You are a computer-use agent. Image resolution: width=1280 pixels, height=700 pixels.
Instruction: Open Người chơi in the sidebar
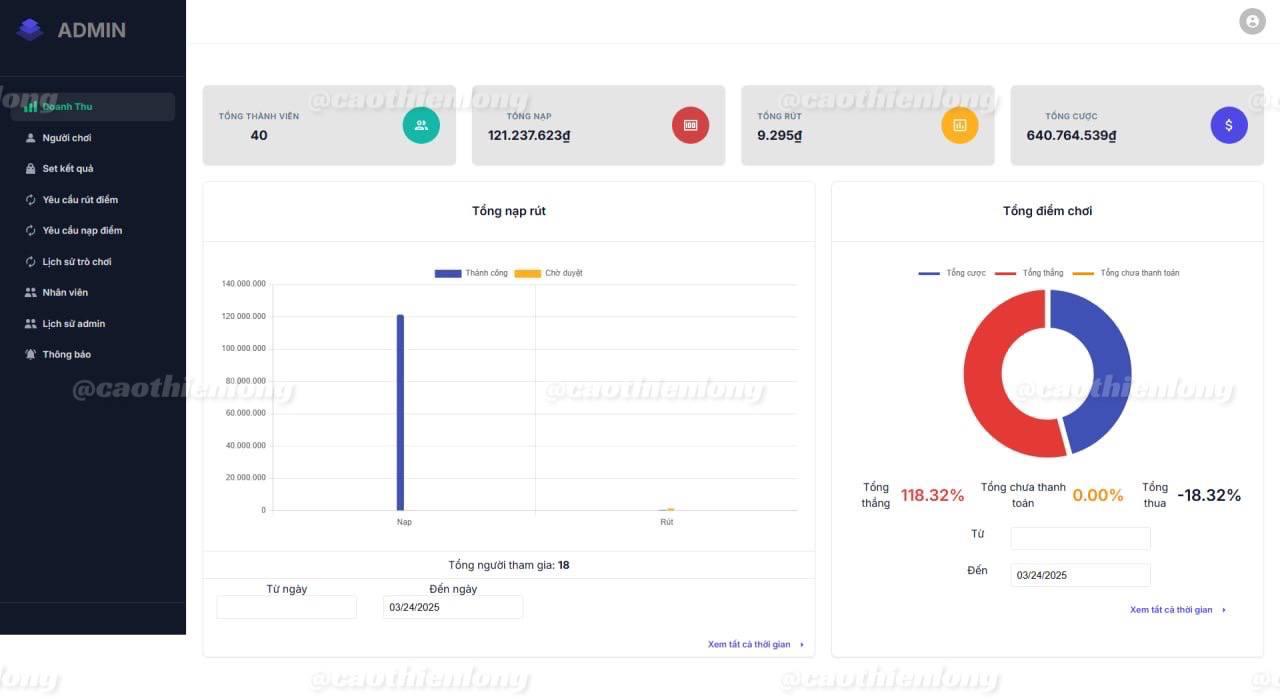coord(67,138)
